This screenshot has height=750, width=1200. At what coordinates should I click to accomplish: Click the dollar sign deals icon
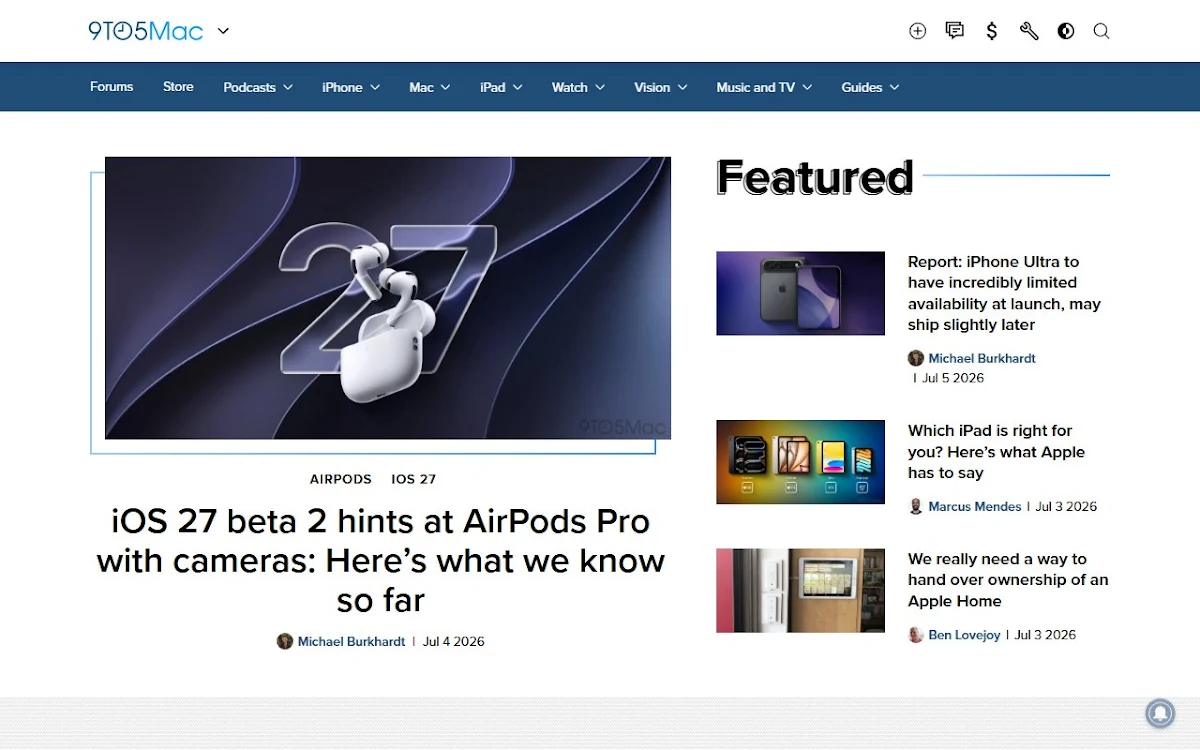click(x=992, y=31)
